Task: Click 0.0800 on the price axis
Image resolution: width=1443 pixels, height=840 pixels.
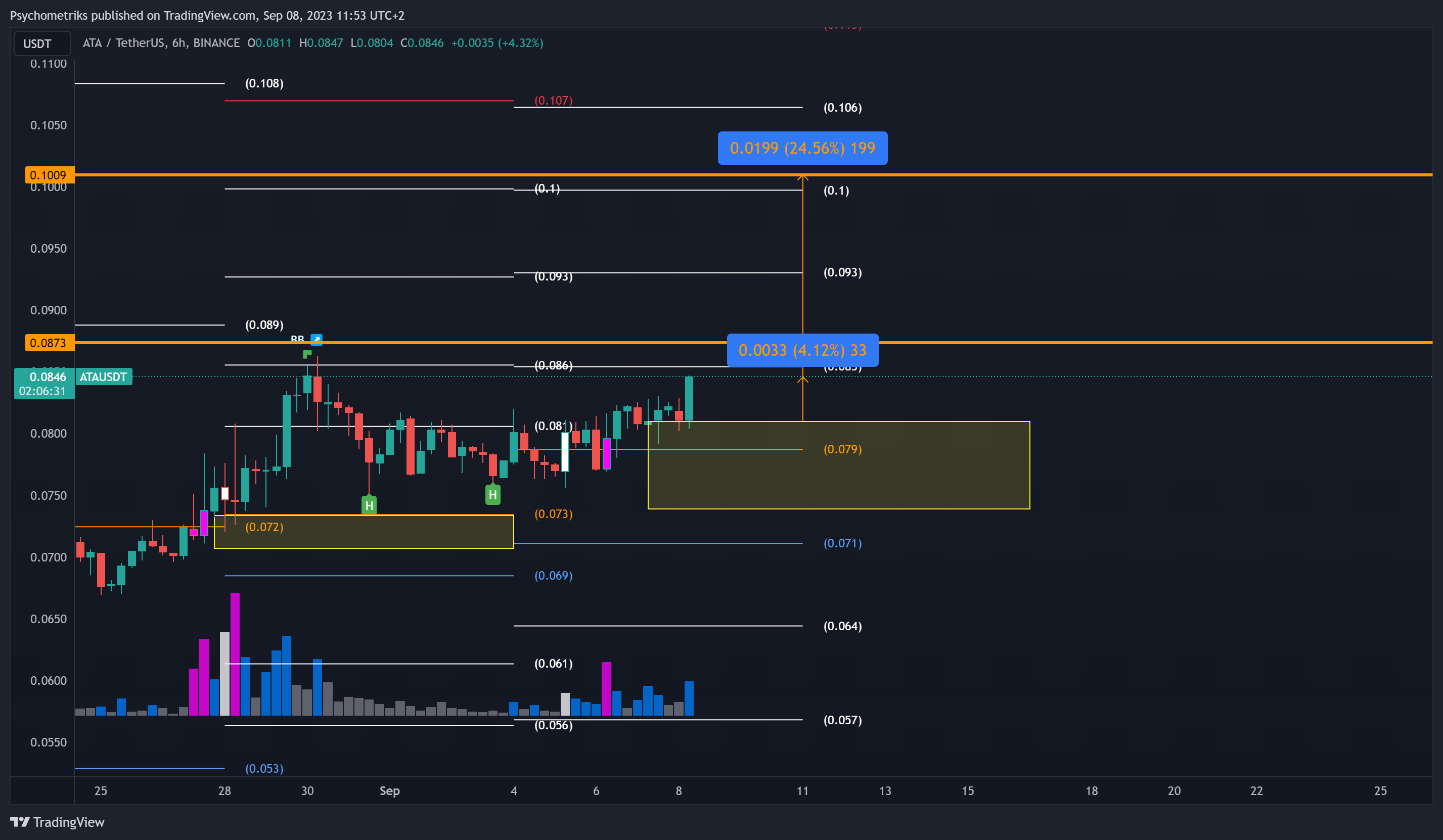Action: pyautogui.click(x=49, y=434)
